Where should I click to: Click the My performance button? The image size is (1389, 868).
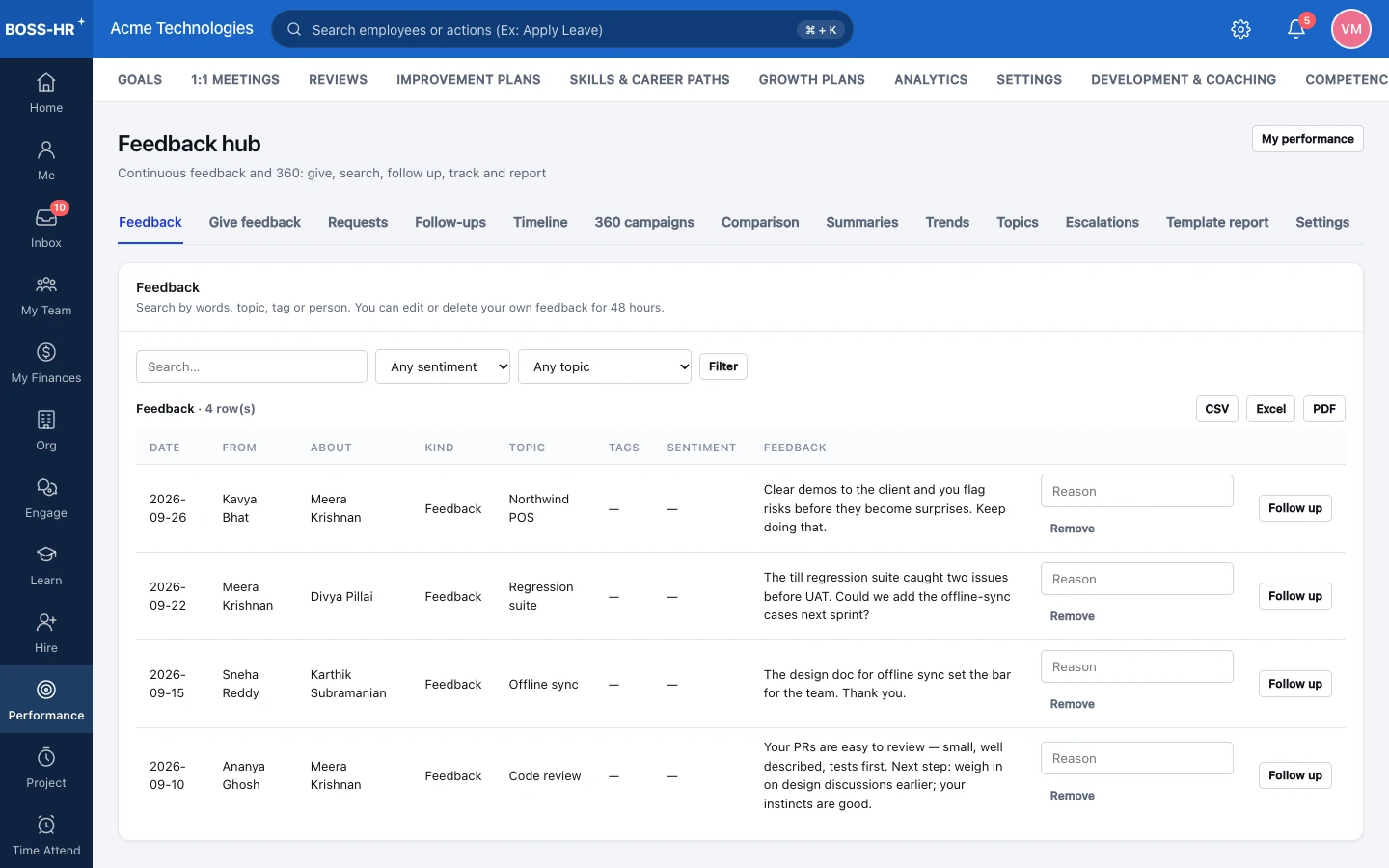[x=1307, y=139]
